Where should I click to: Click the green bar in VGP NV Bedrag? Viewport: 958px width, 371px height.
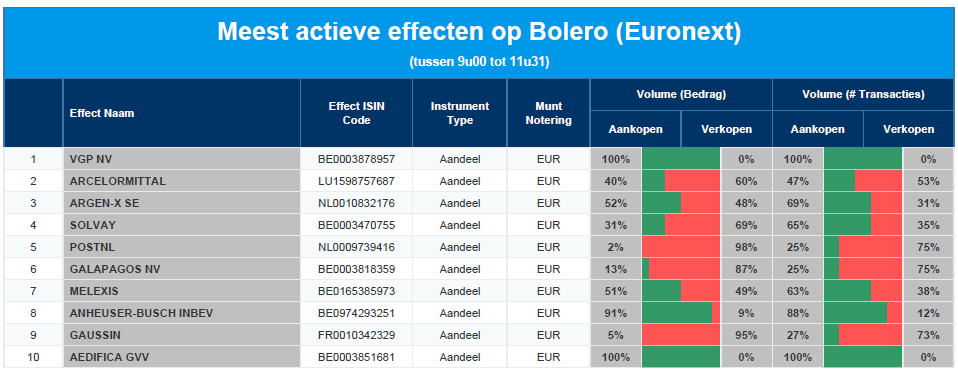(x=681, y=159)
